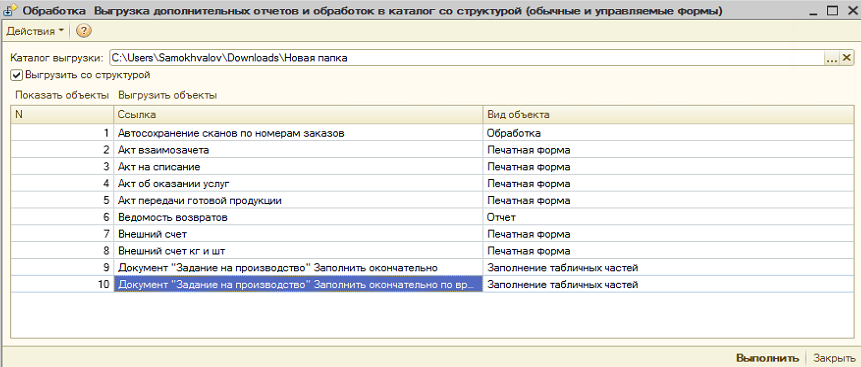Select row 9 "Заполнить окончательно" link cell
This screenshot has width=861, height=367.
point(298,268)
